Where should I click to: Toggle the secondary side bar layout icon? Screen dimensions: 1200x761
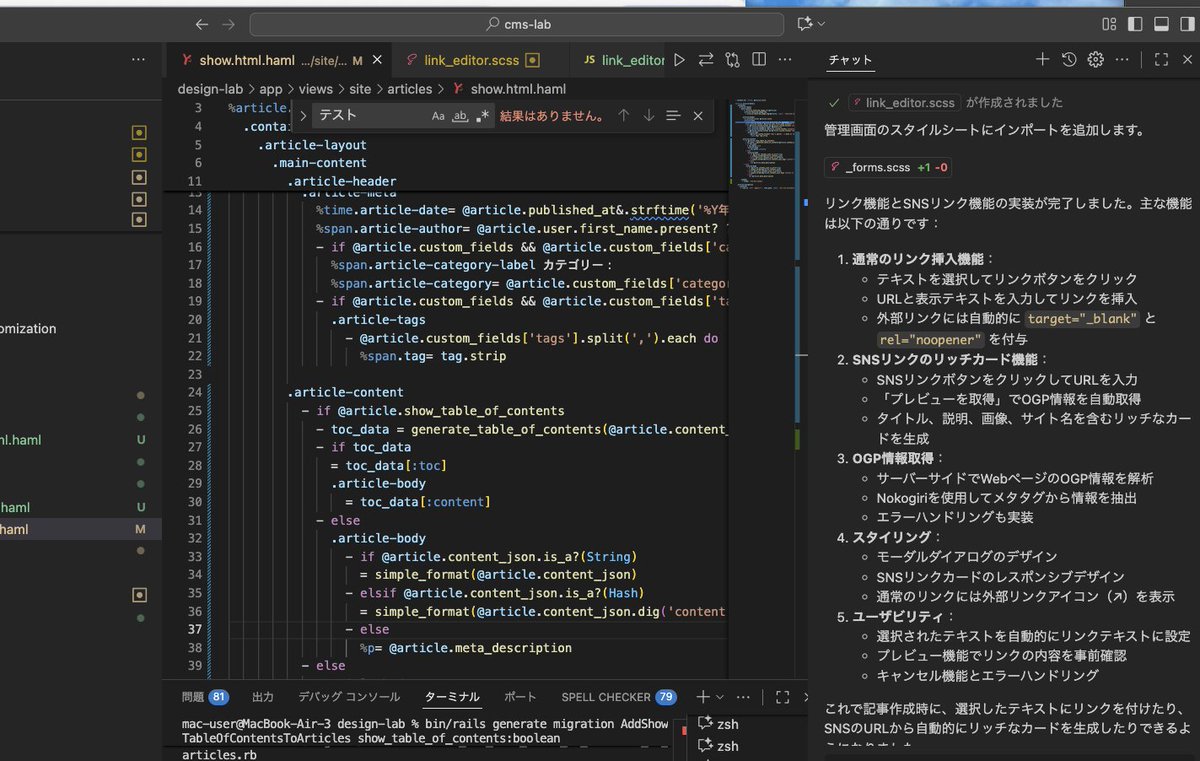(x=1187, y=24)
